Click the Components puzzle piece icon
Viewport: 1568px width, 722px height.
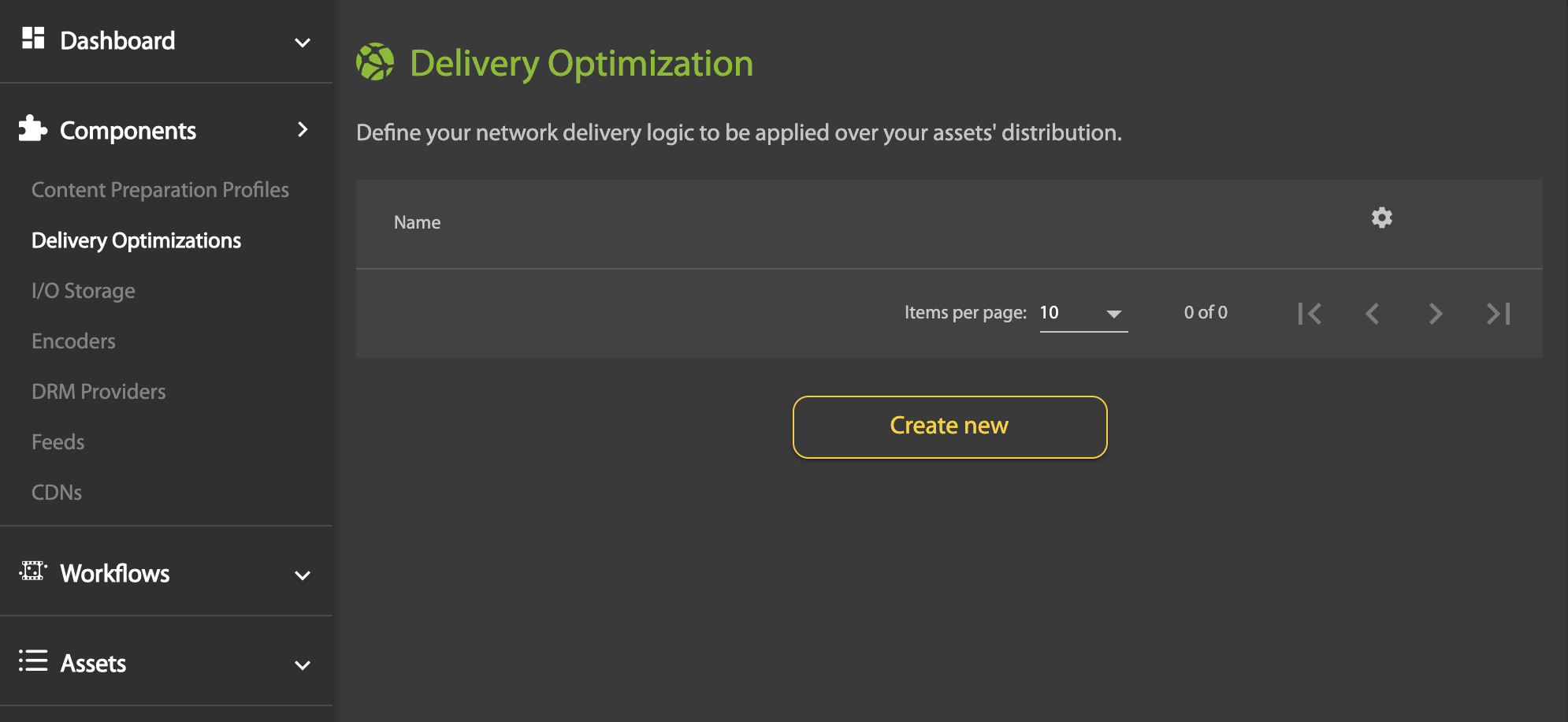click(x=33, y=128)
